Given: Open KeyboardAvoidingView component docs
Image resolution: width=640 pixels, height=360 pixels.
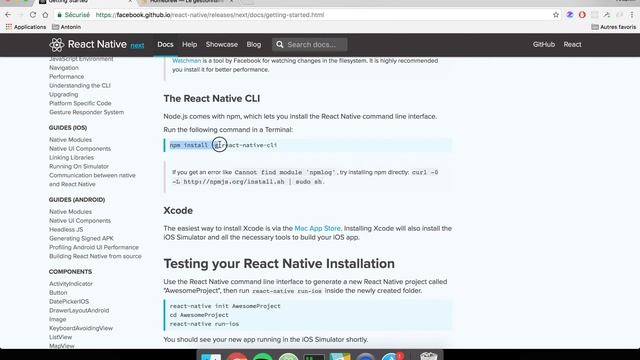Looking at the screenshot, I should 81,329.
